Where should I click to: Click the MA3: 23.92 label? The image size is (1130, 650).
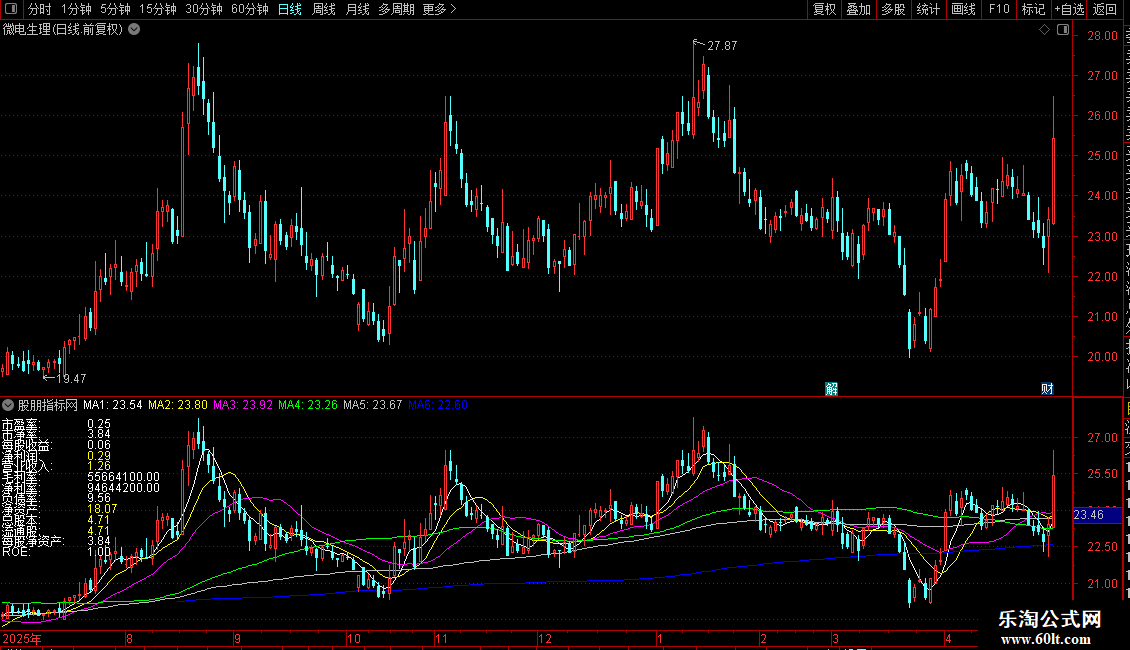243,405
